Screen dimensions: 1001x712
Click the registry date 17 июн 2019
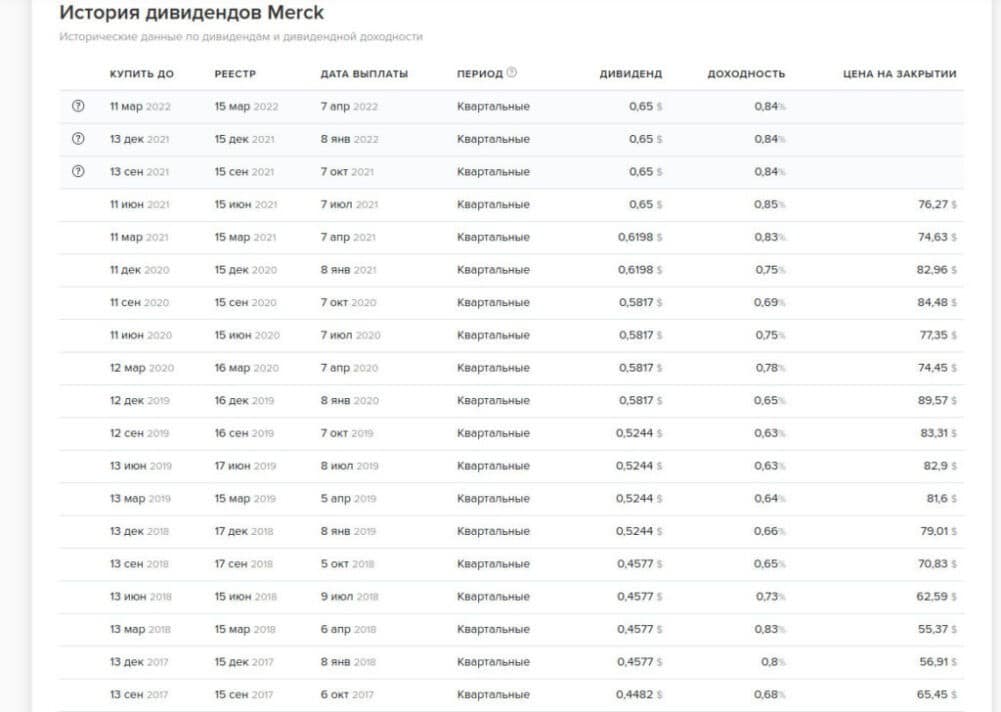(x=244, y=466)
